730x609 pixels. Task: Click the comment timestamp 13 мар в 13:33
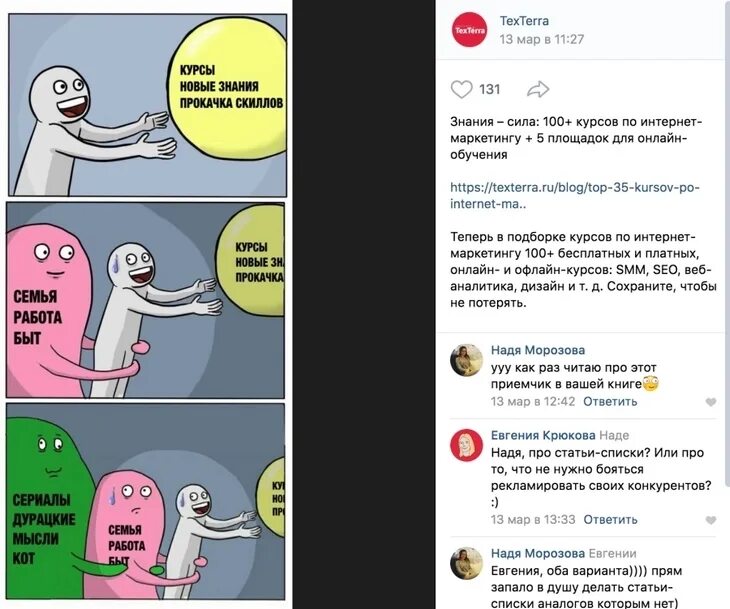pyautogui.click(x=533, y=520)
